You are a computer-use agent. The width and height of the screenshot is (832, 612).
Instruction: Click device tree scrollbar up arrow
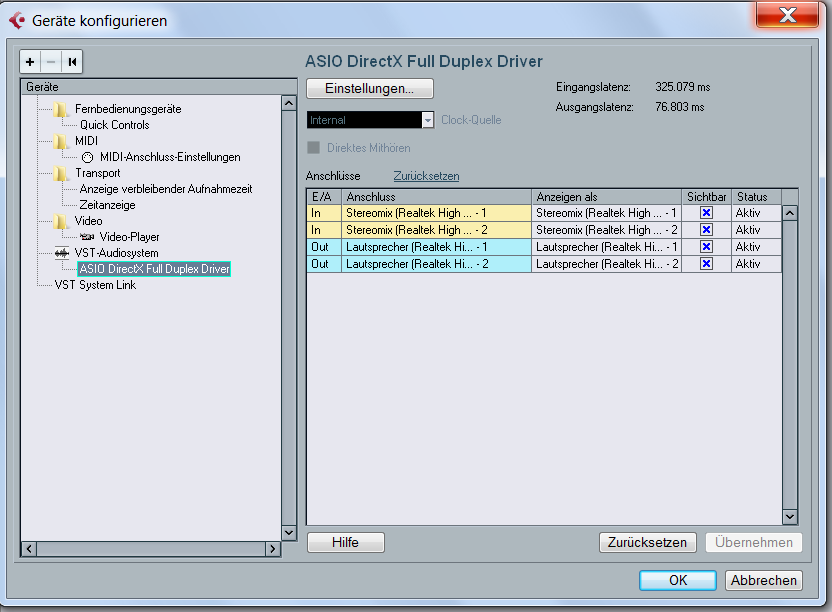[x=289, y=103]
